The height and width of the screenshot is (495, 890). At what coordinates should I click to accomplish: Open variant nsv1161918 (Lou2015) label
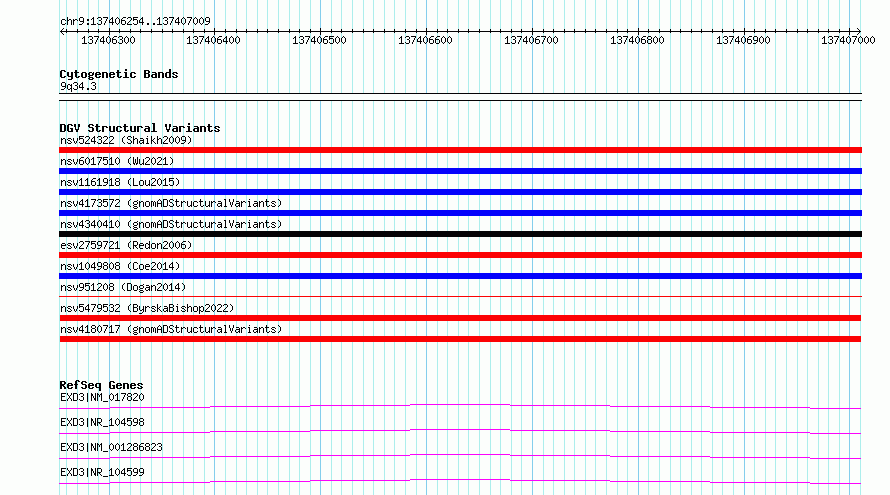(x=120, y=182)
